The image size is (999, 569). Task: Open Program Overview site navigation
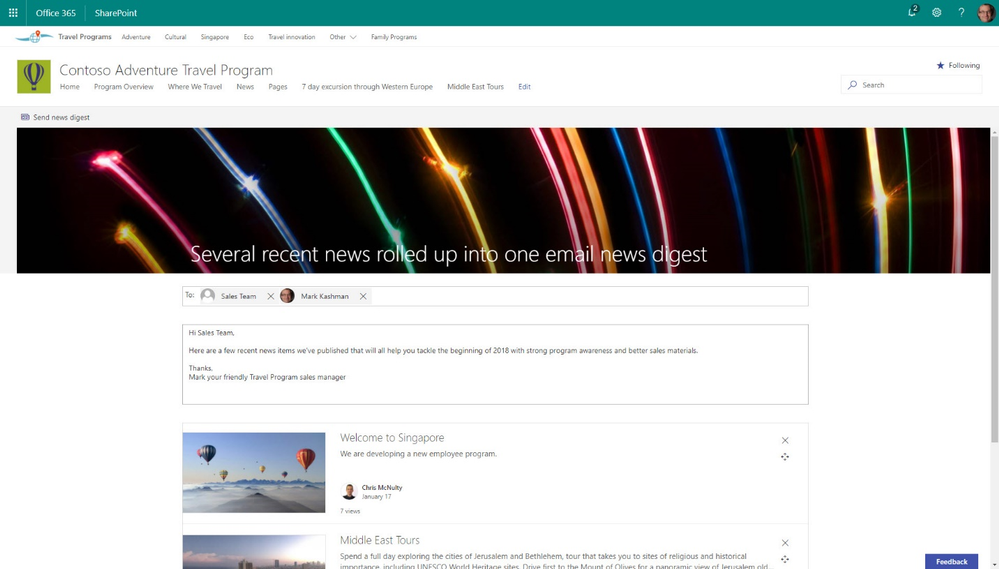tap(124, 87)
